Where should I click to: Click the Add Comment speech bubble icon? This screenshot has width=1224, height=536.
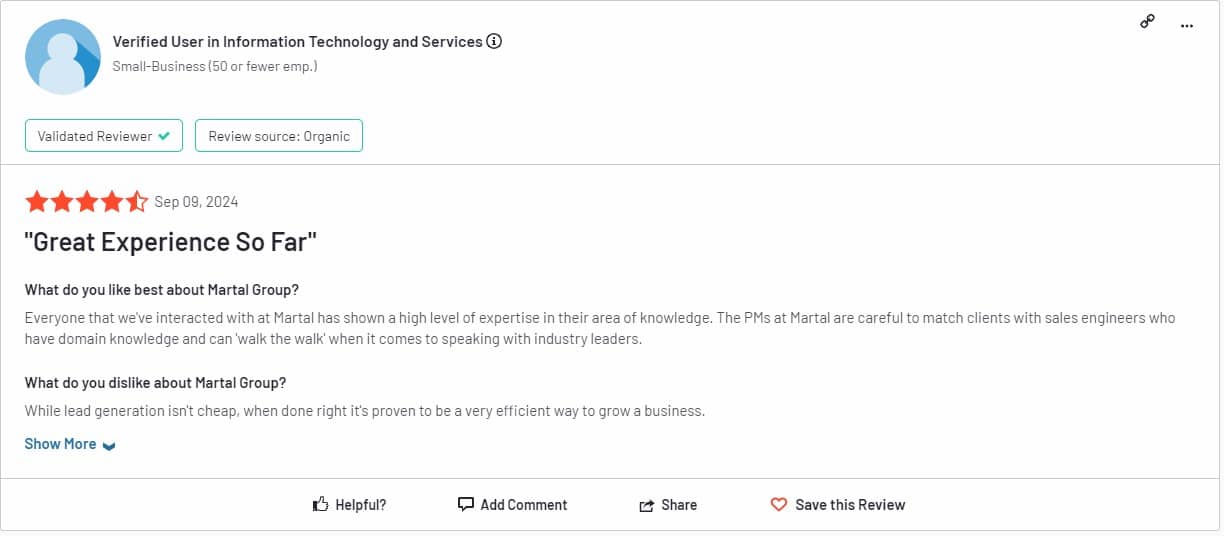(x=466, y=505)
